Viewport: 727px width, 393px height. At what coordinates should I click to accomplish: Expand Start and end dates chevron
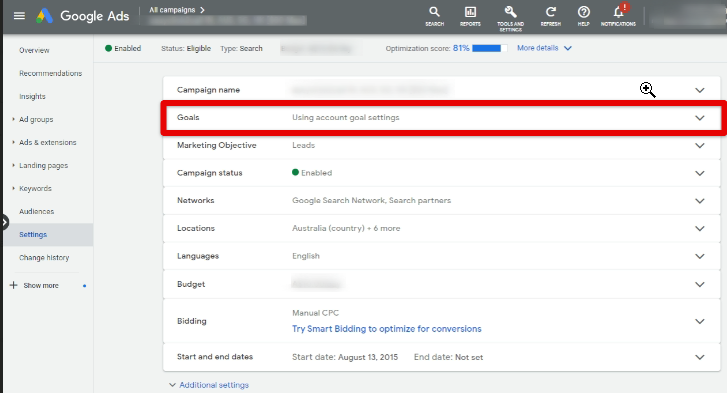tap(700, 357)
